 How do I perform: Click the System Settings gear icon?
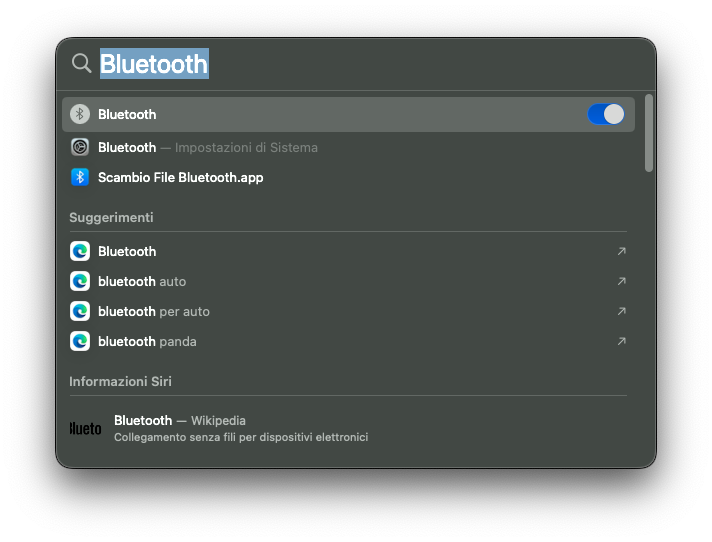[x=80, y=147]
